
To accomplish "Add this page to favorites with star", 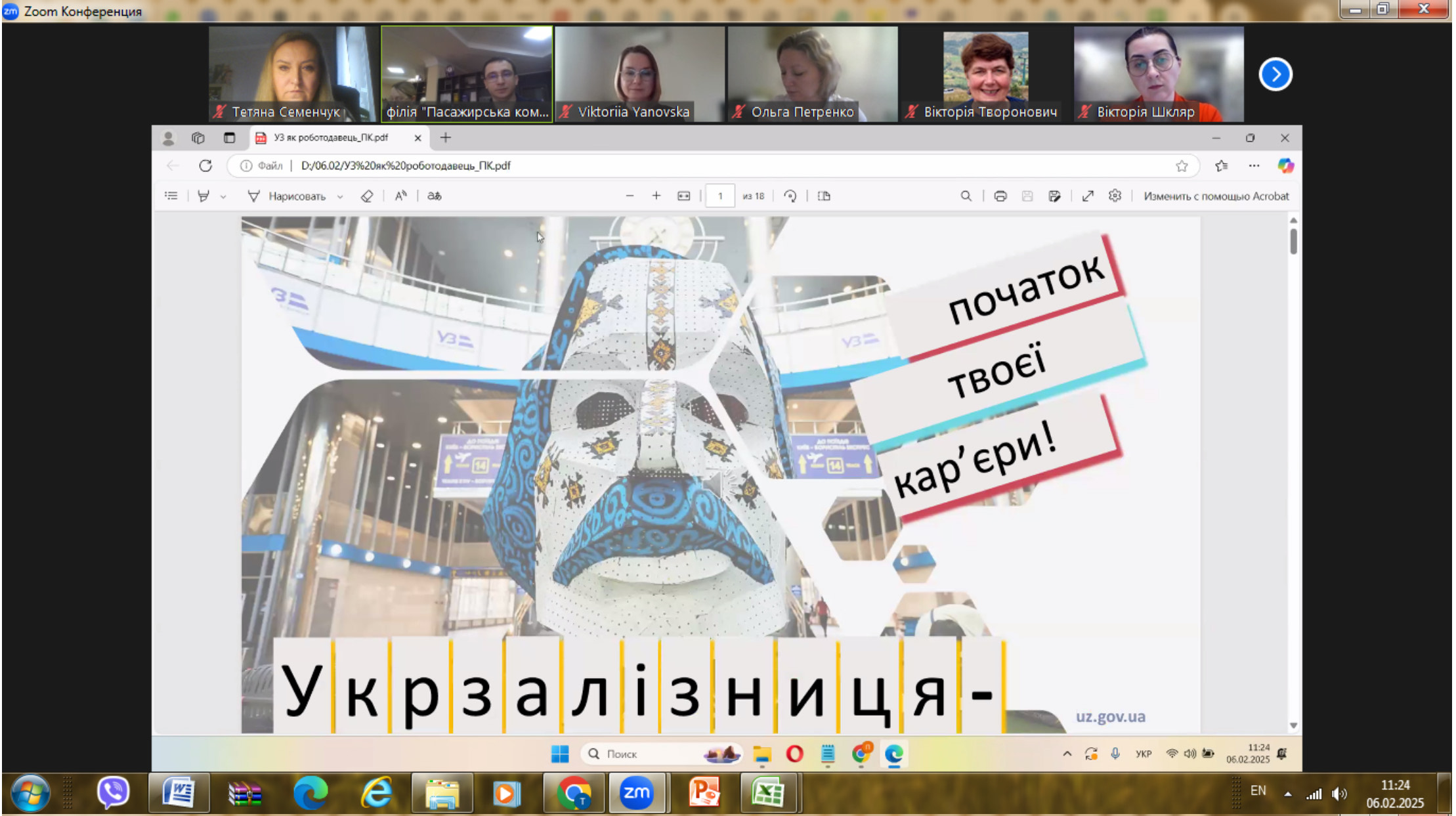I will [x=1182, y=165].
